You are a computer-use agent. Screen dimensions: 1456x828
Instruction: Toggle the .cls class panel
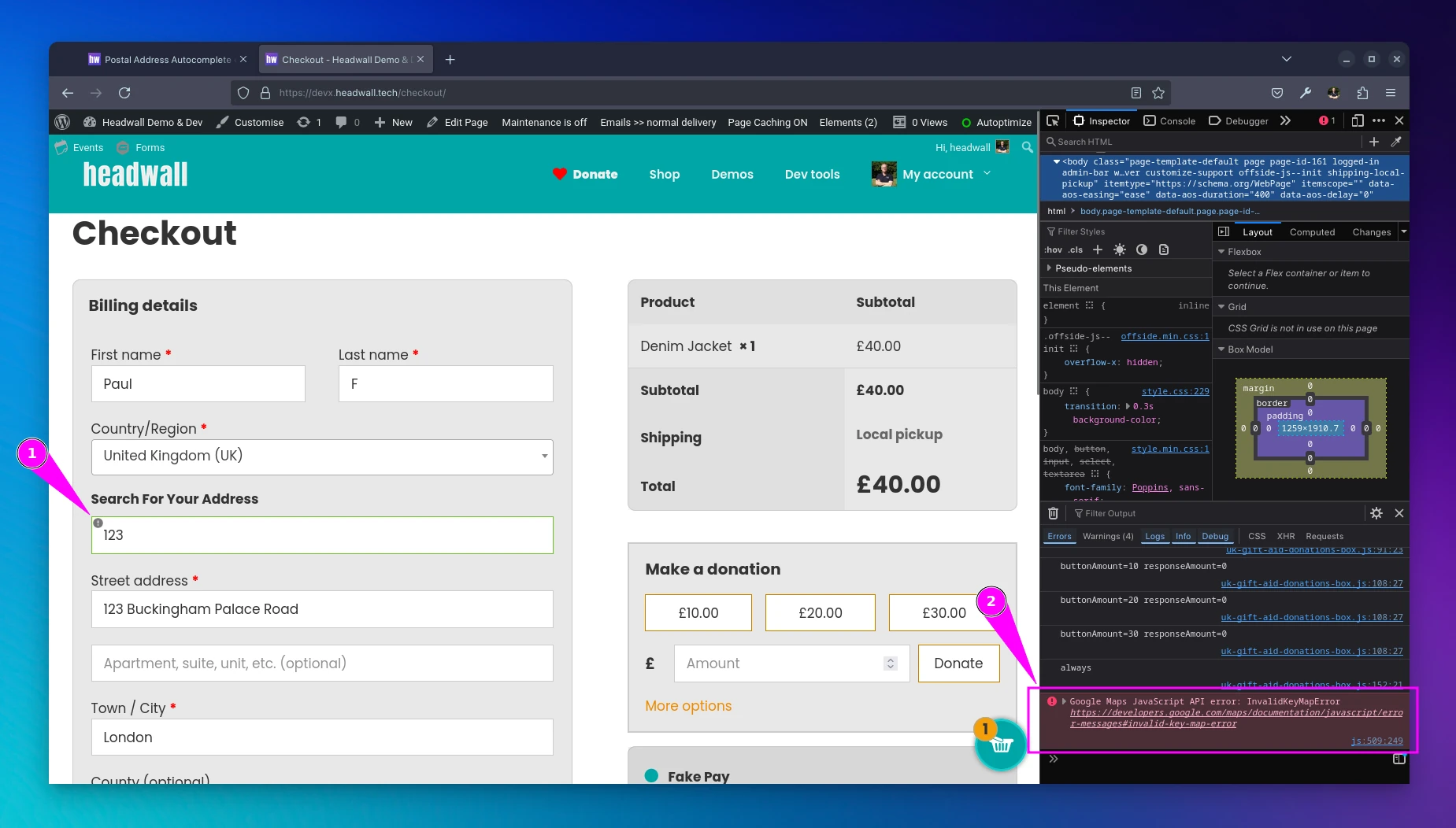pyautogui.click(x=1076, y=250)
